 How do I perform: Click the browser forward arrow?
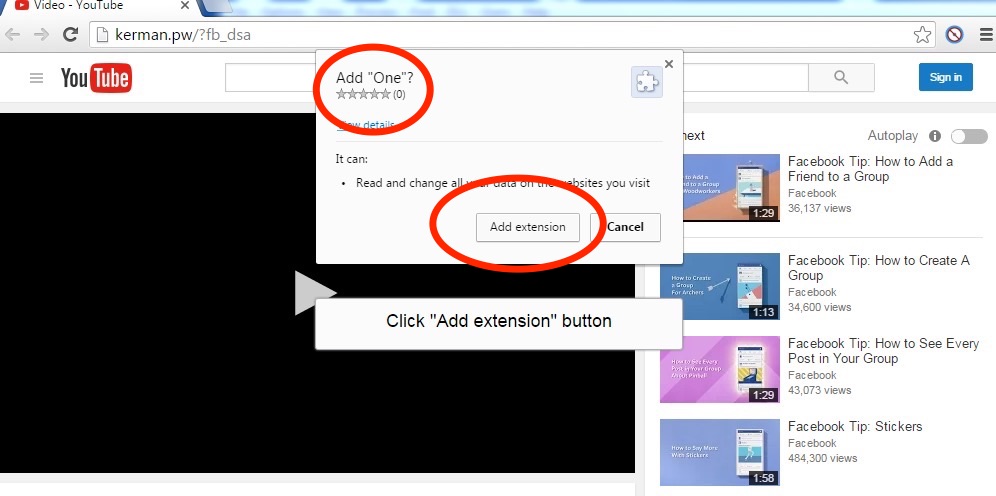click(x=41, y=34)
